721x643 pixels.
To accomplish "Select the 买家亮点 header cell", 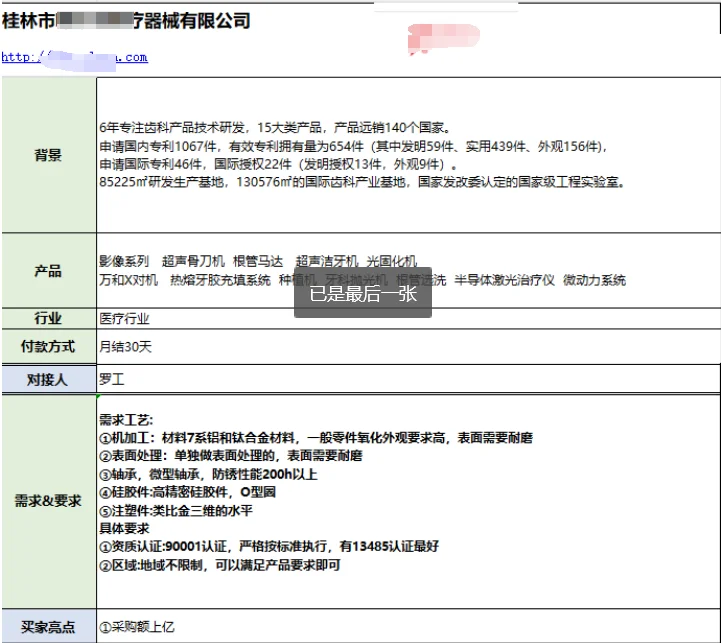I will 49,626.
